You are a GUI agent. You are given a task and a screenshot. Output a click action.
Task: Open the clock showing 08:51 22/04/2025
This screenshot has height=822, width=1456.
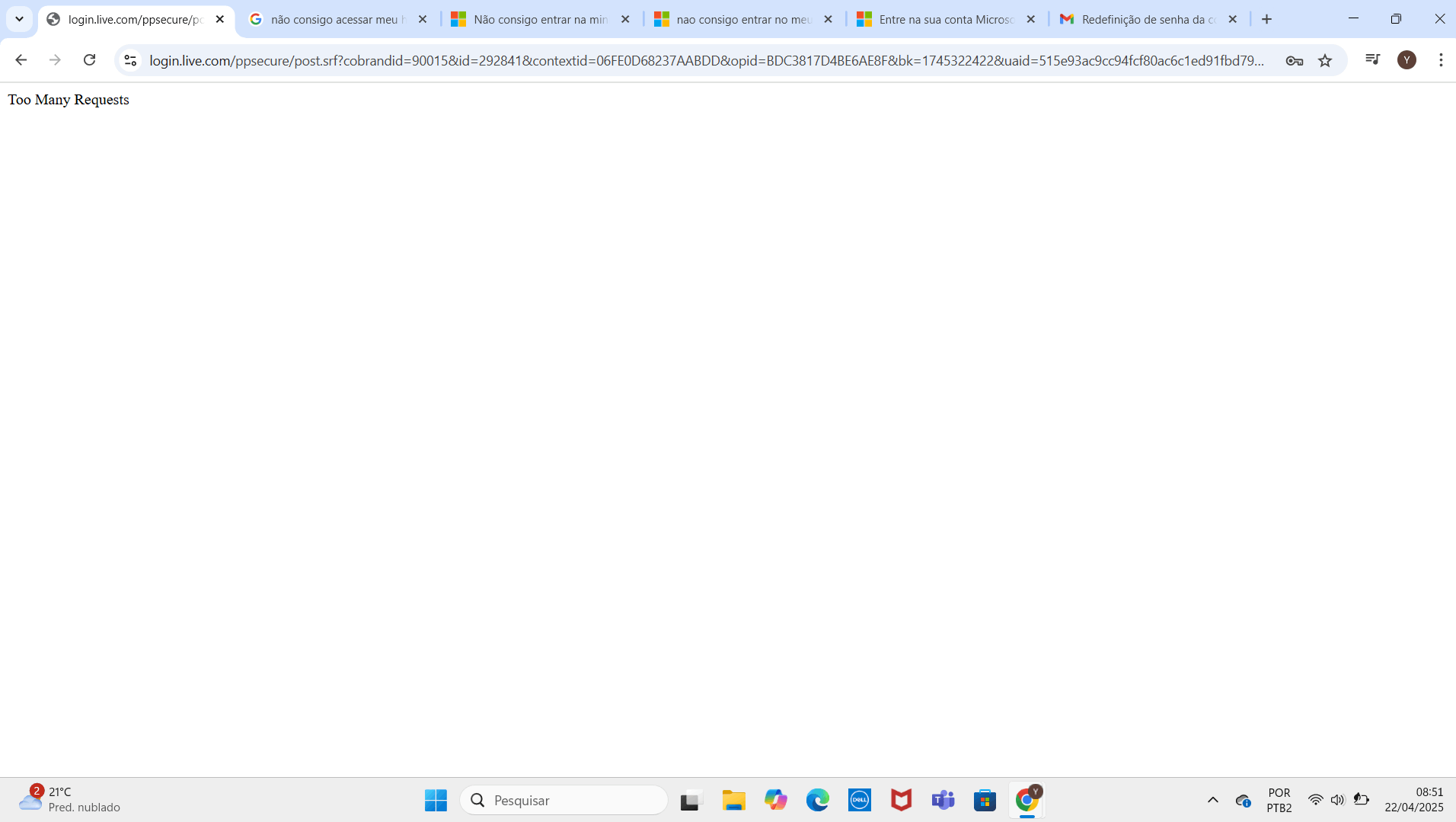coord(1413,800)
